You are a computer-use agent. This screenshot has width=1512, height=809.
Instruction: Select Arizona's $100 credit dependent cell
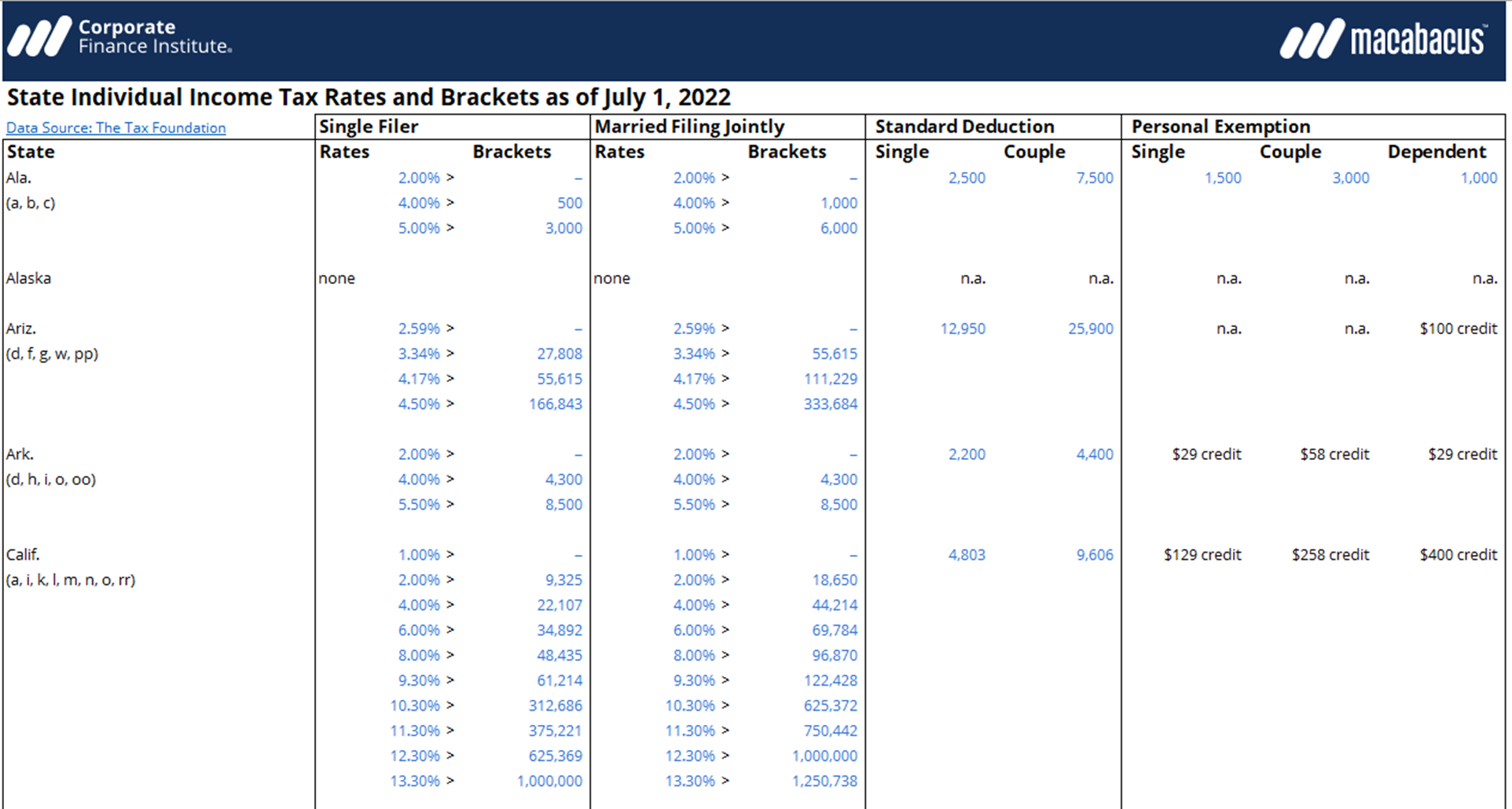(1458, 329)
